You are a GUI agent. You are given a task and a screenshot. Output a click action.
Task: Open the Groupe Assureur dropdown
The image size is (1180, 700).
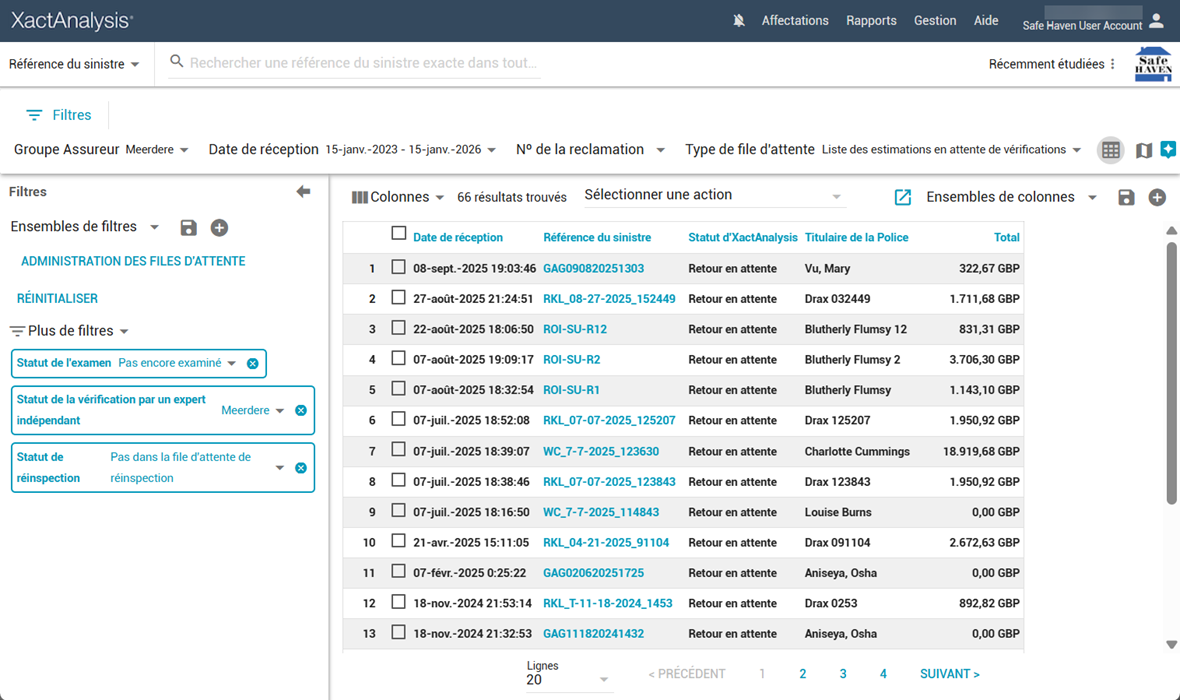[157, 150]
